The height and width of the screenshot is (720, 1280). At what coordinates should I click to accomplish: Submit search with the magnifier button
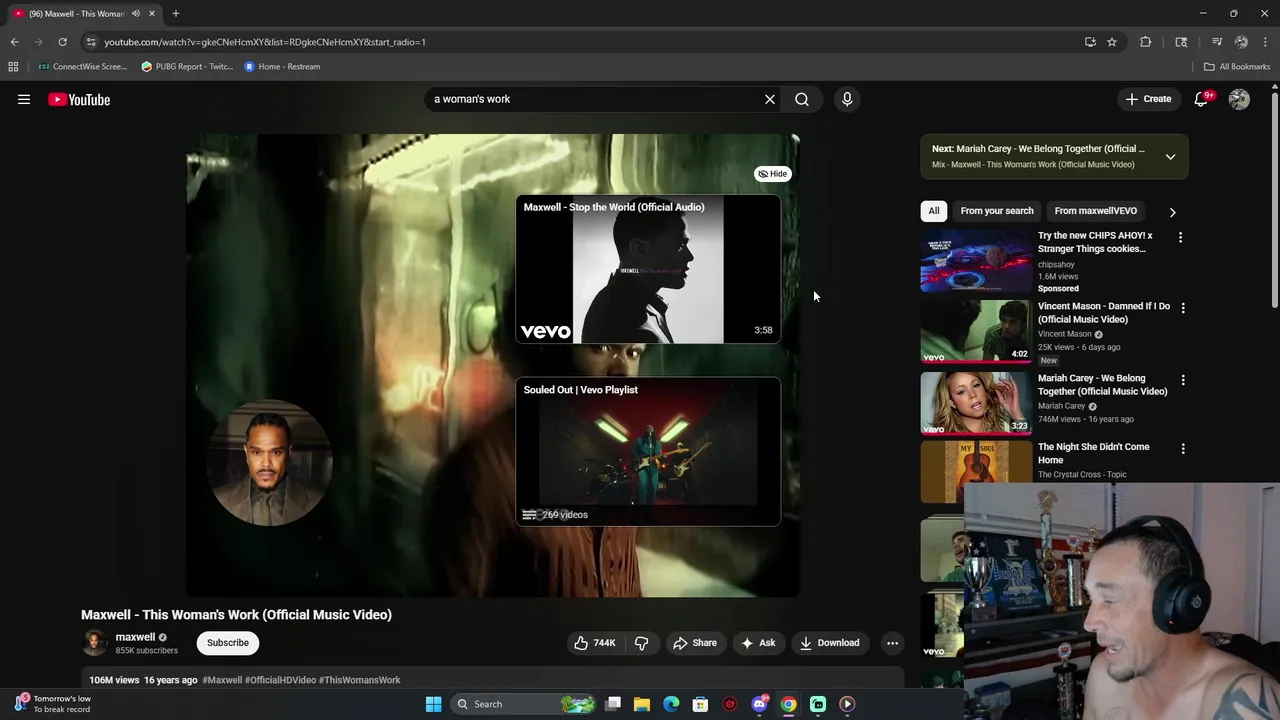802,99
